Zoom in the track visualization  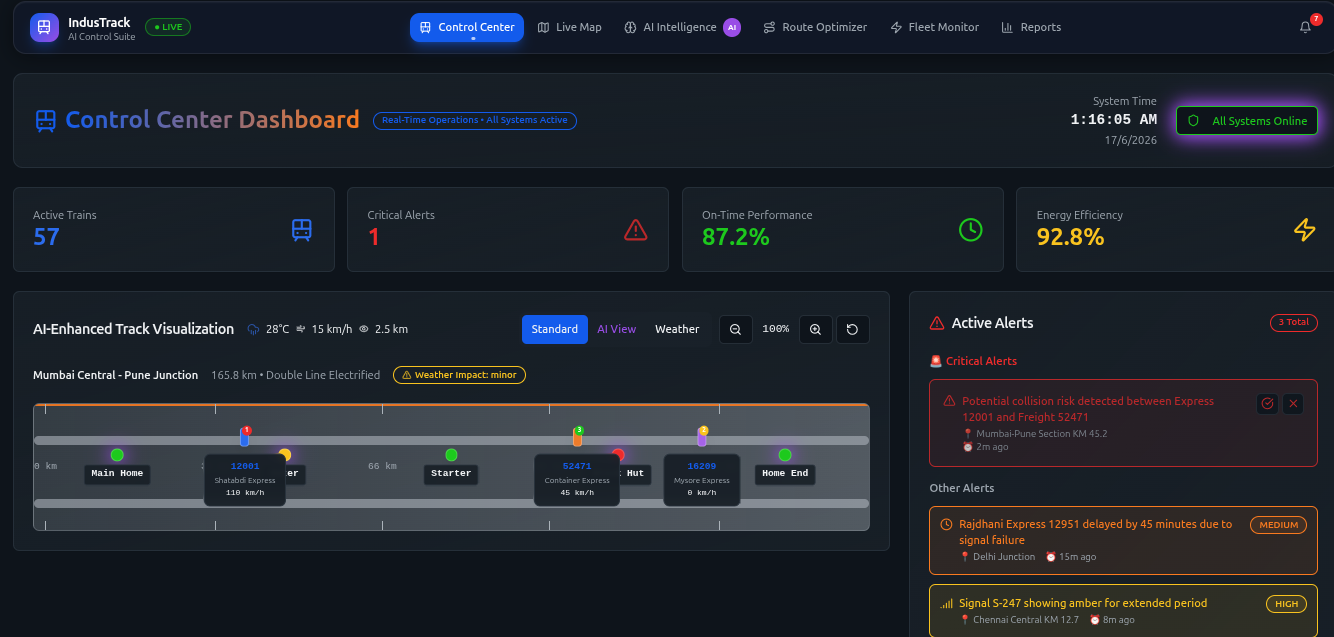(816, 329)
